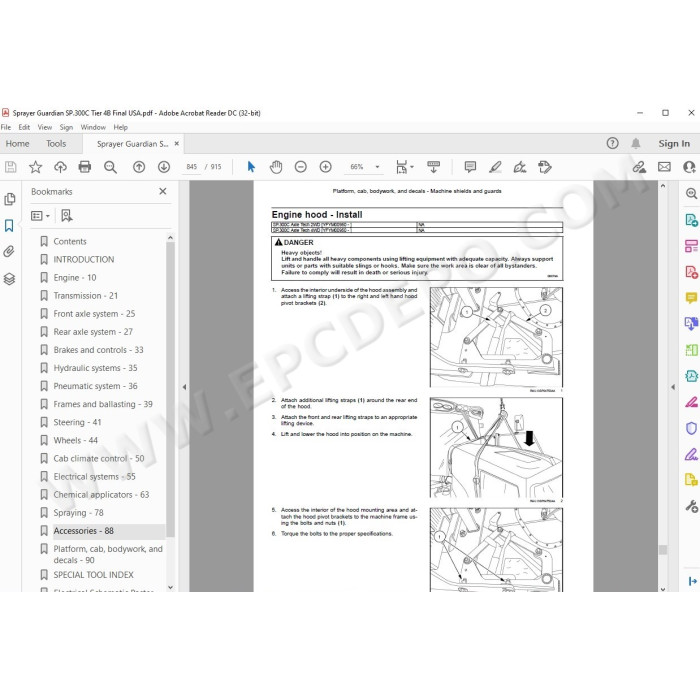The height and width of the screenshot is (700, 700).
Task: Print the document with the printer icon
Action: click(85, 167)
